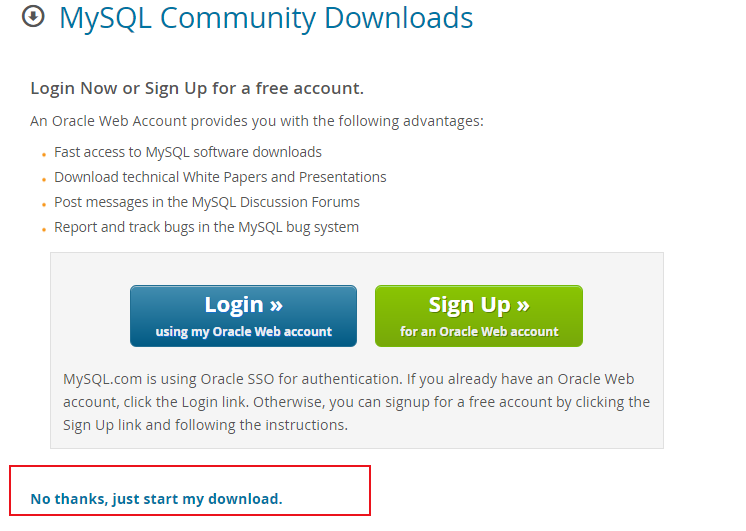Screen dimensions: 746x531
Task: Click orange bullet beside 'Download technical' item
Action: coord(44,180)
